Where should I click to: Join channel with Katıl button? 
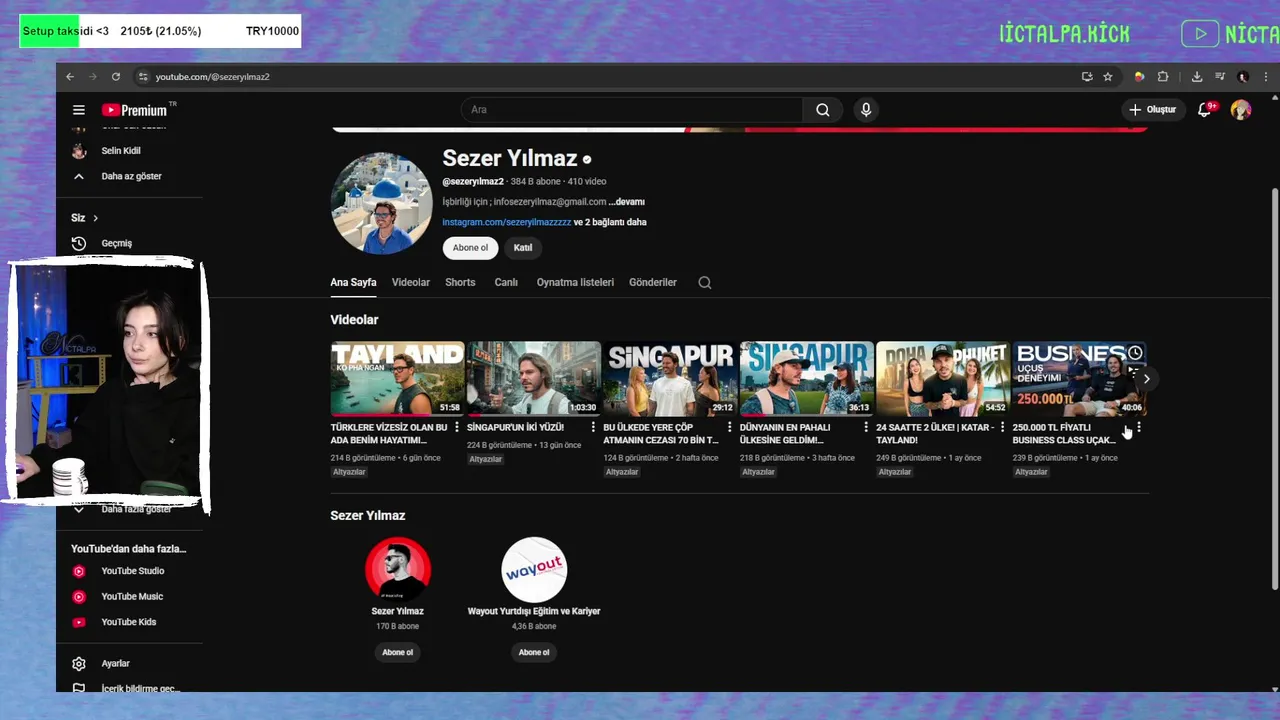(x=523, y=248)
